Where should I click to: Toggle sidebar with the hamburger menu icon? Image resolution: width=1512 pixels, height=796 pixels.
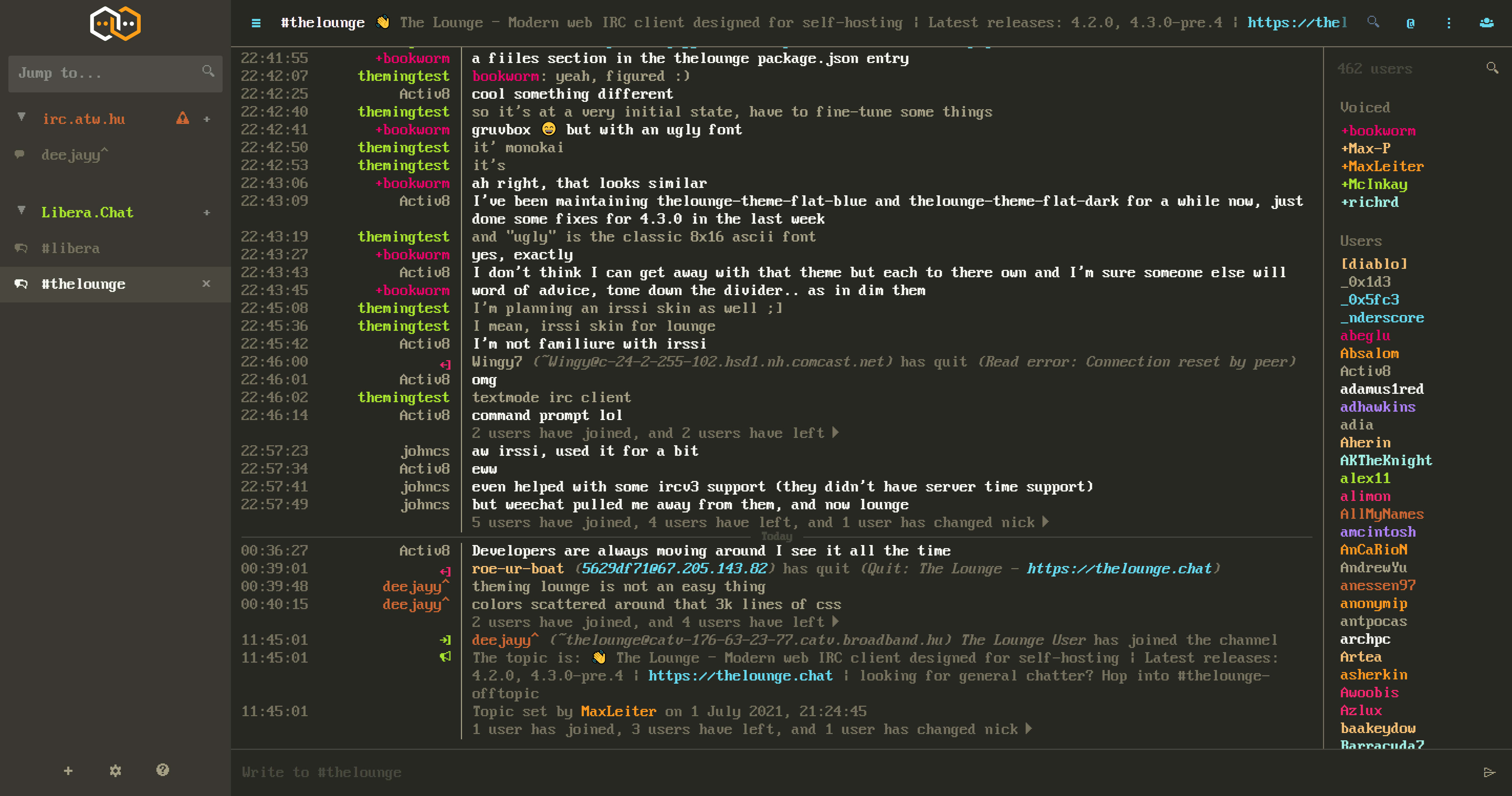click(256, 23)
